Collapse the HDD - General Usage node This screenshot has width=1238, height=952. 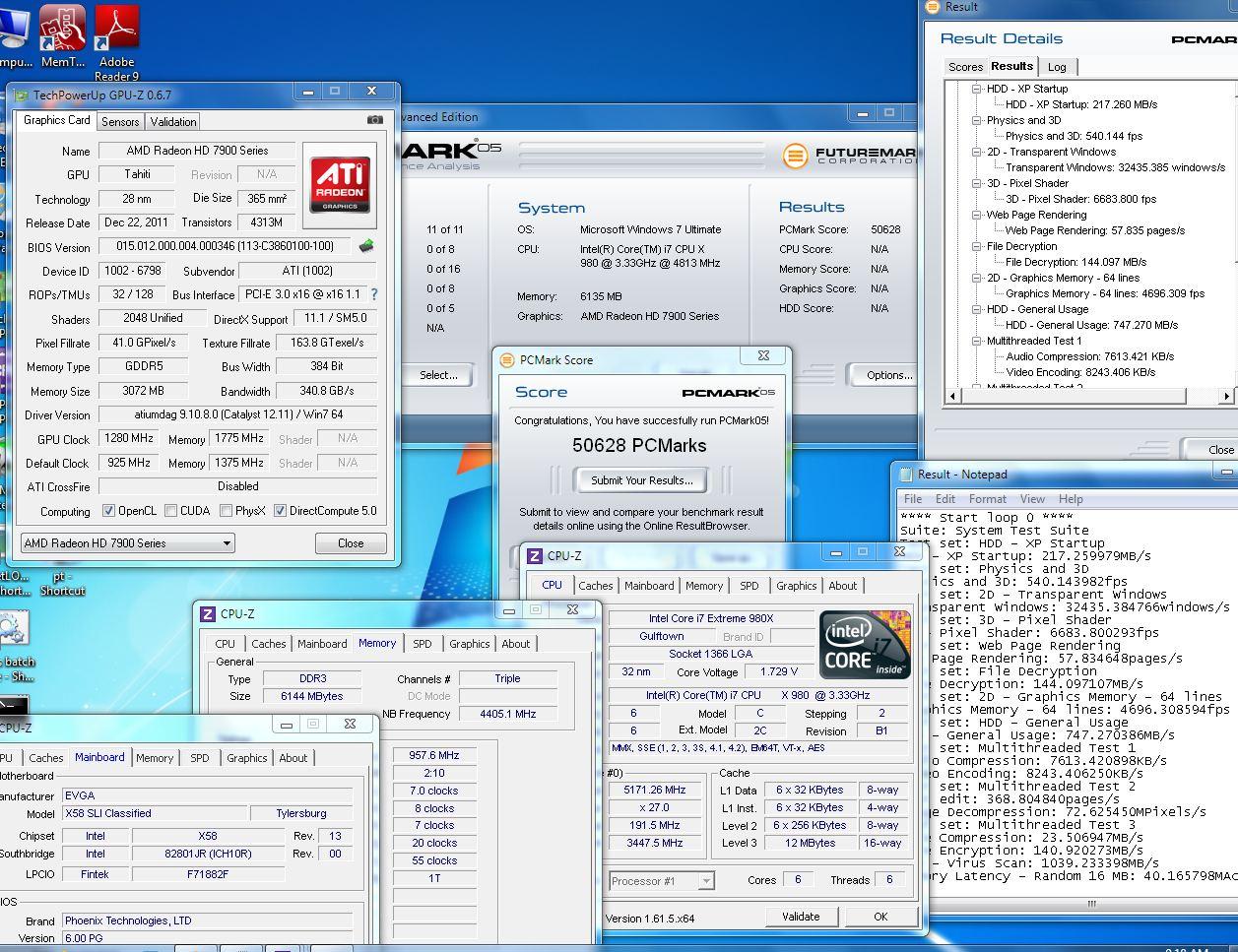[x=976, y=309]
